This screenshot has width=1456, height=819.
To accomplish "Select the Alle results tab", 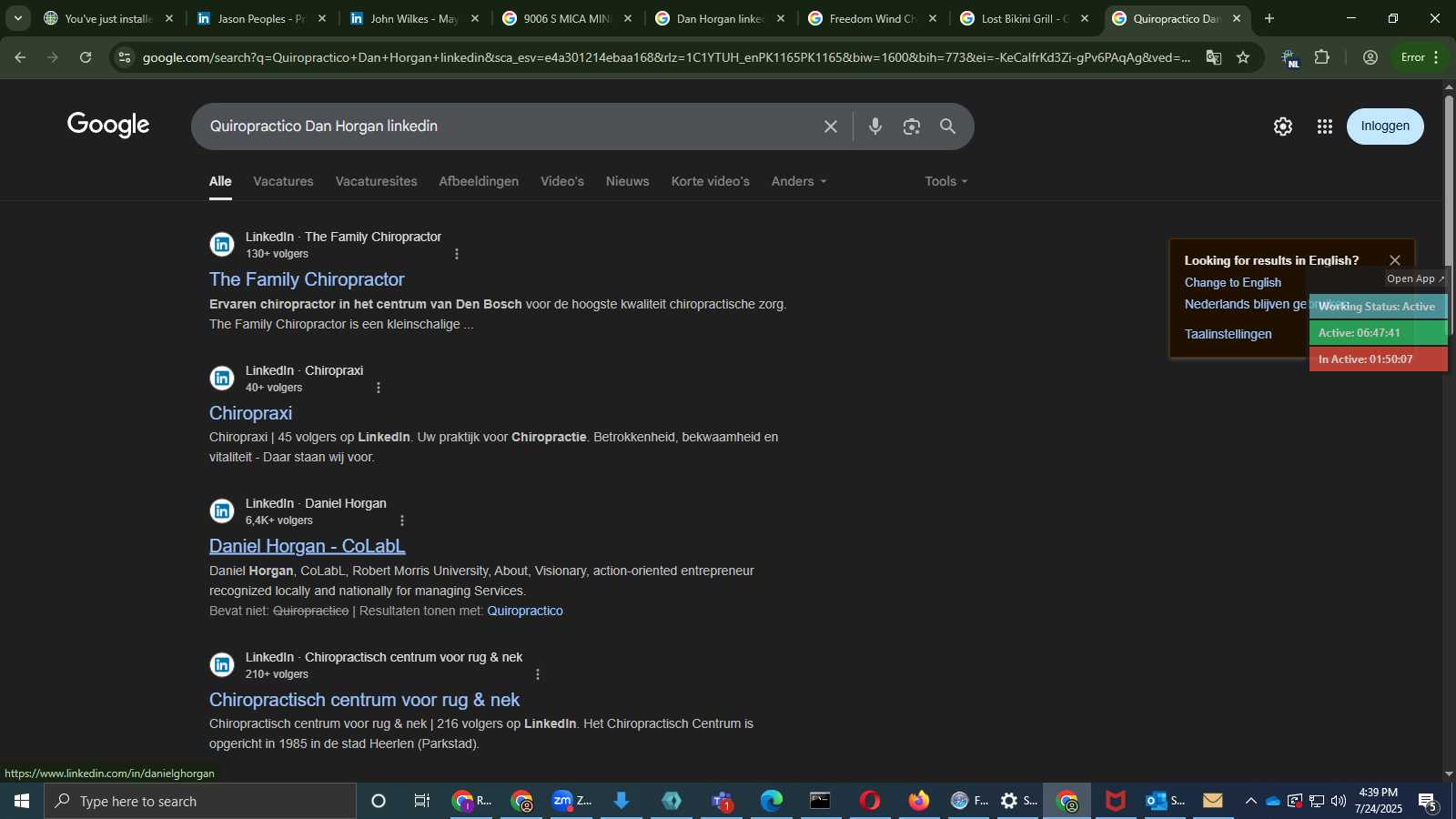I will pos(220,181).
